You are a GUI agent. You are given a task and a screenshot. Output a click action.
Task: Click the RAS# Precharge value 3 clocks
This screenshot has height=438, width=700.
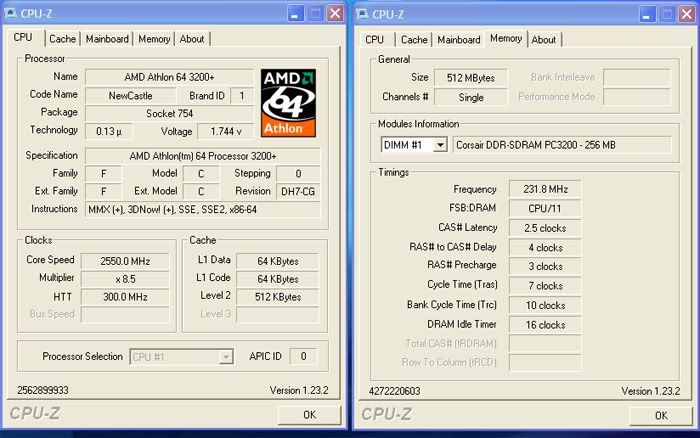tap(545, 267)
